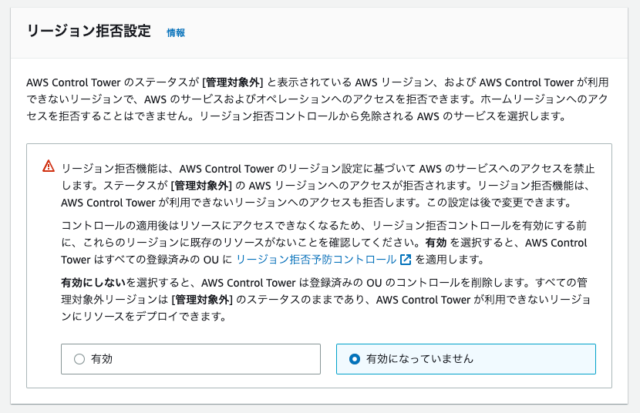Image resolution: width=640 pixels, height=413 pixels.
Task: Click the red warning triangle icon
Action: click(x=48, y=166)
